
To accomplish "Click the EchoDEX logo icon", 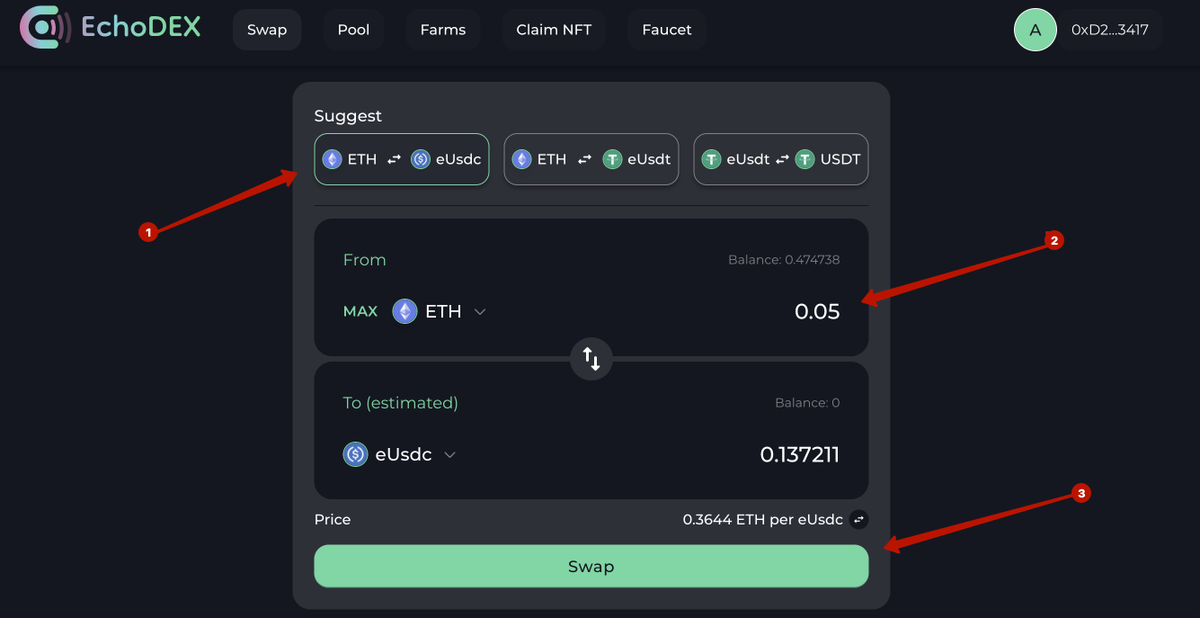I will point(44,28).
